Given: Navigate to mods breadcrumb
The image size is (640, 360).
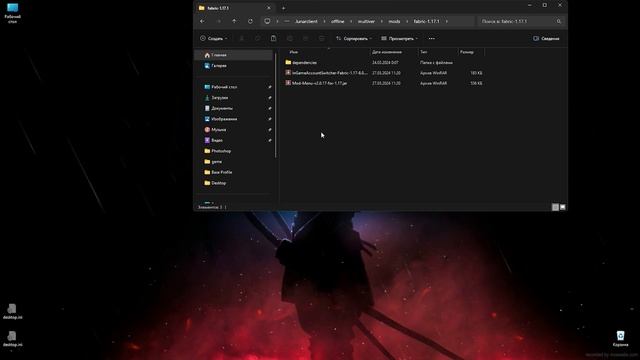Looking at the screenshot, I should click(394, 21).
